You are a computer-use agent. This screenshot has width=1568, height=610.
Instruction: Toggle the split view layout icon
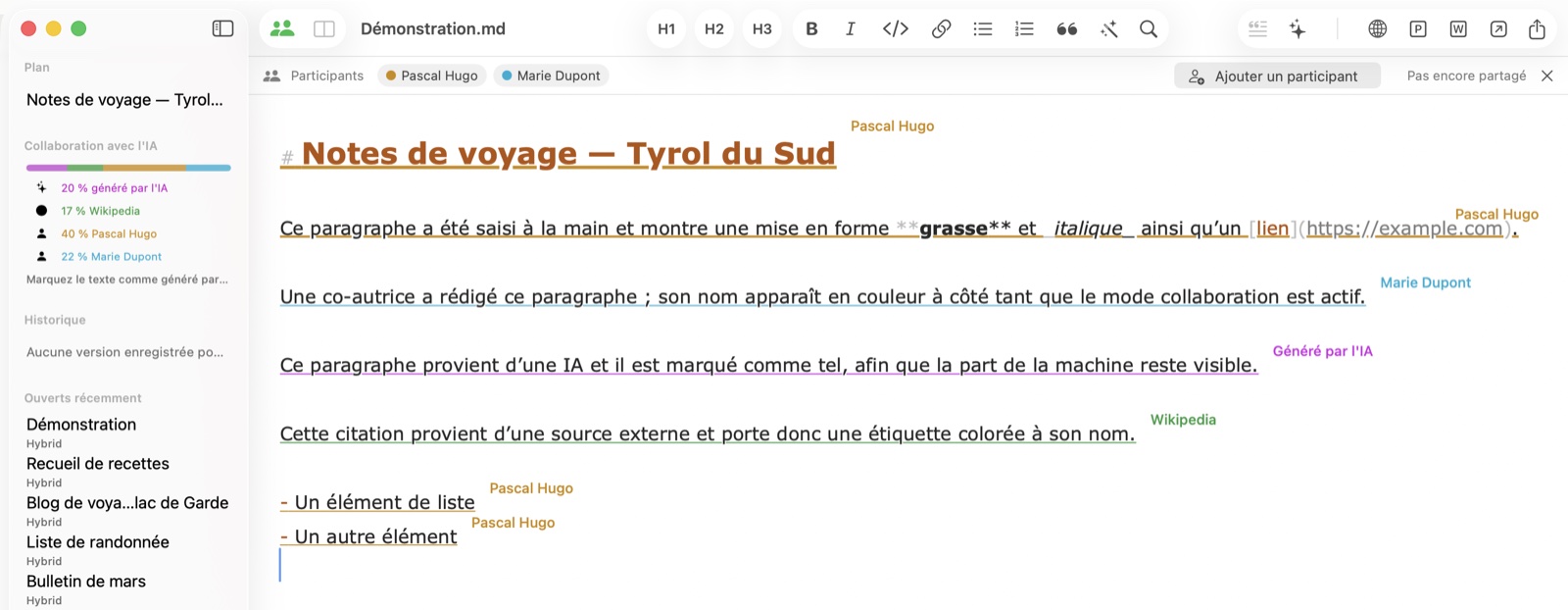[x=324, y=28]
